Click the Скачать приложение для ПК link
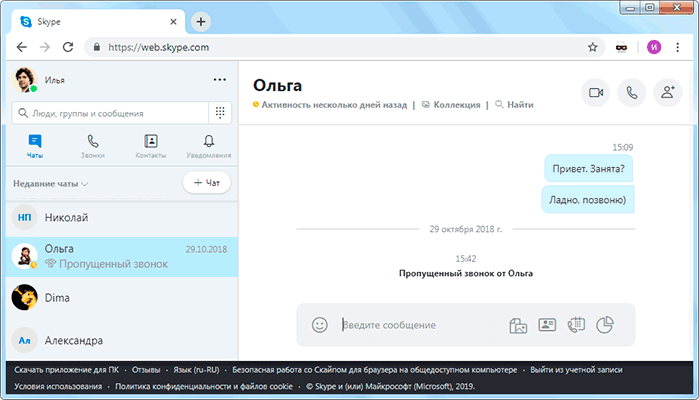 (x=66, y=370)
